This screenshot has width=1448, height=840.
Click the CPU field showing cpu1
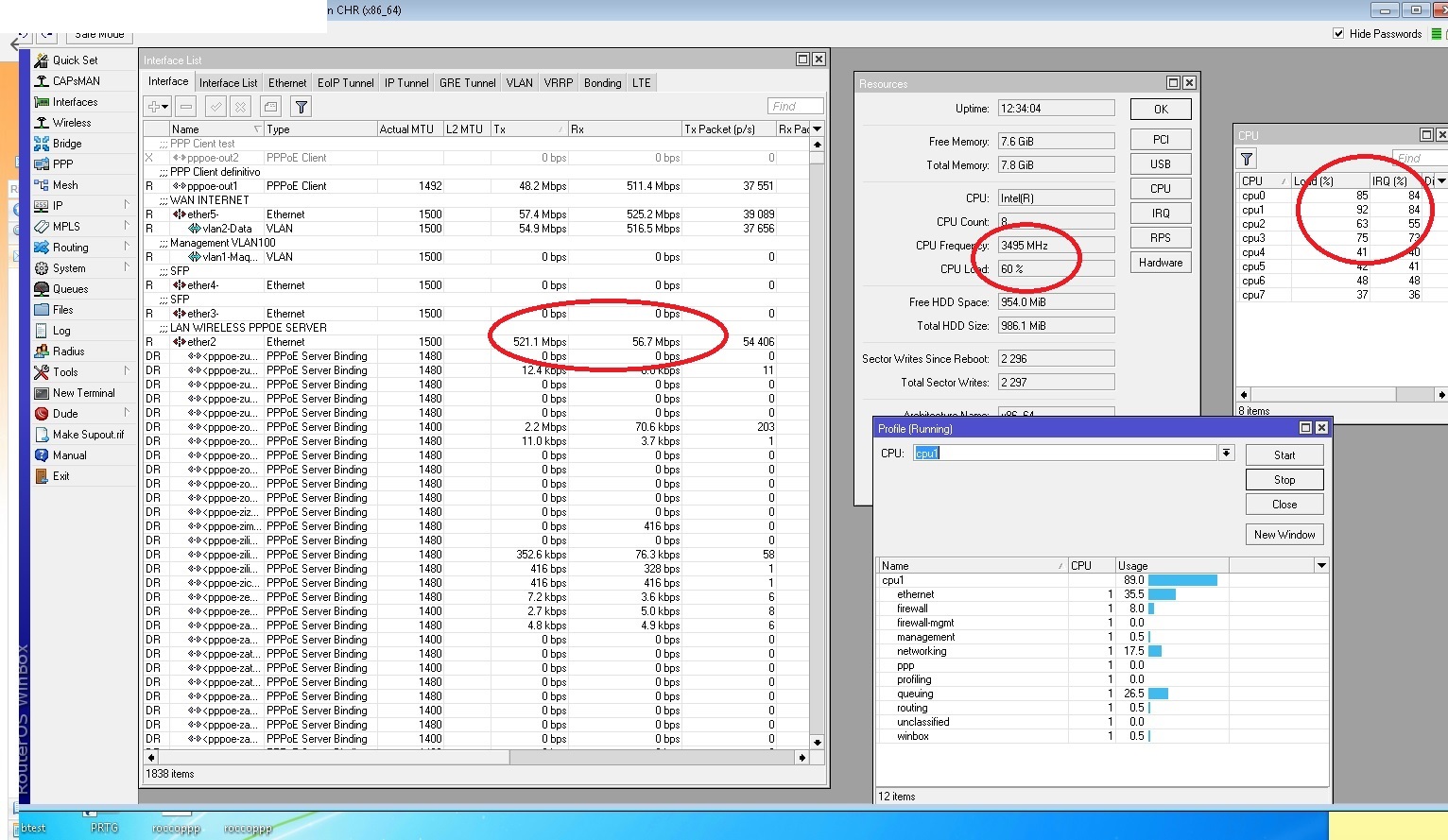point(1065,454)
